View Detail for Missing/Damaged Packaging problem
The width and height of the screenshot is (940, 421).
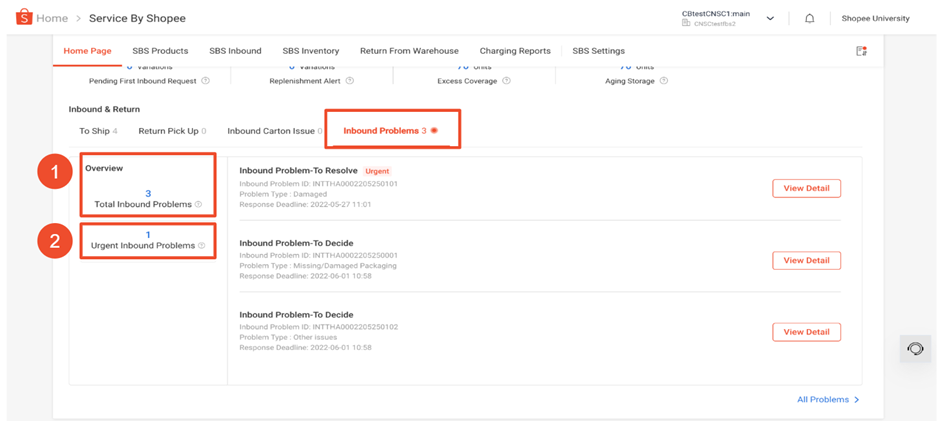[x=806, y=260]
